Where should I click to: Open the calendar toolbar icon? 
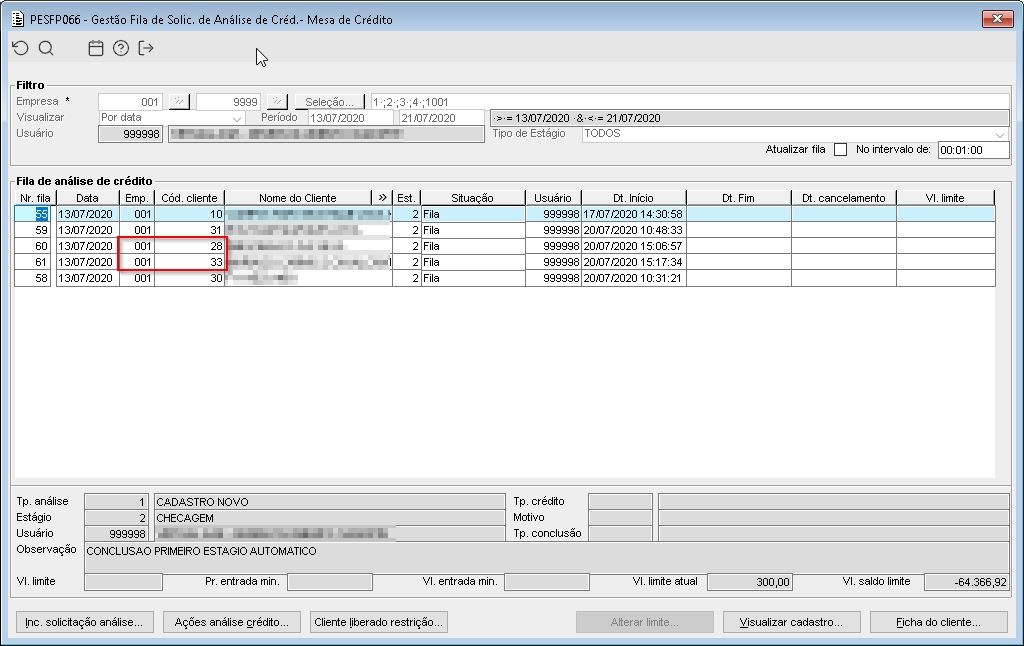[96, 48]
